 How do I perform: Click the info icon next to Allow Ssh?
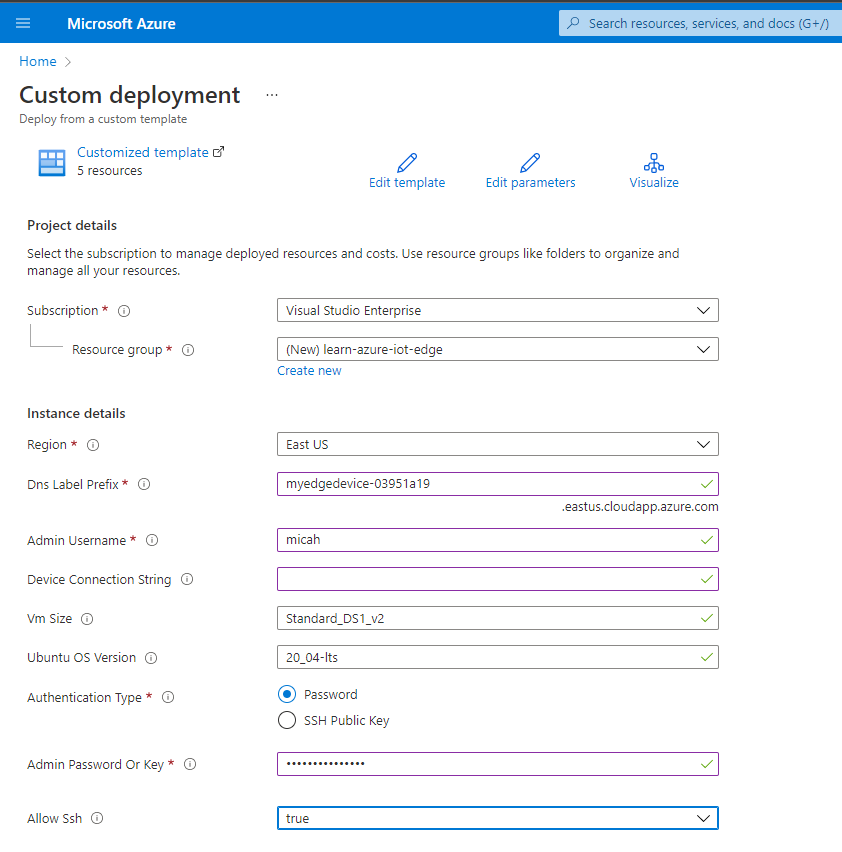pos(97,818)
